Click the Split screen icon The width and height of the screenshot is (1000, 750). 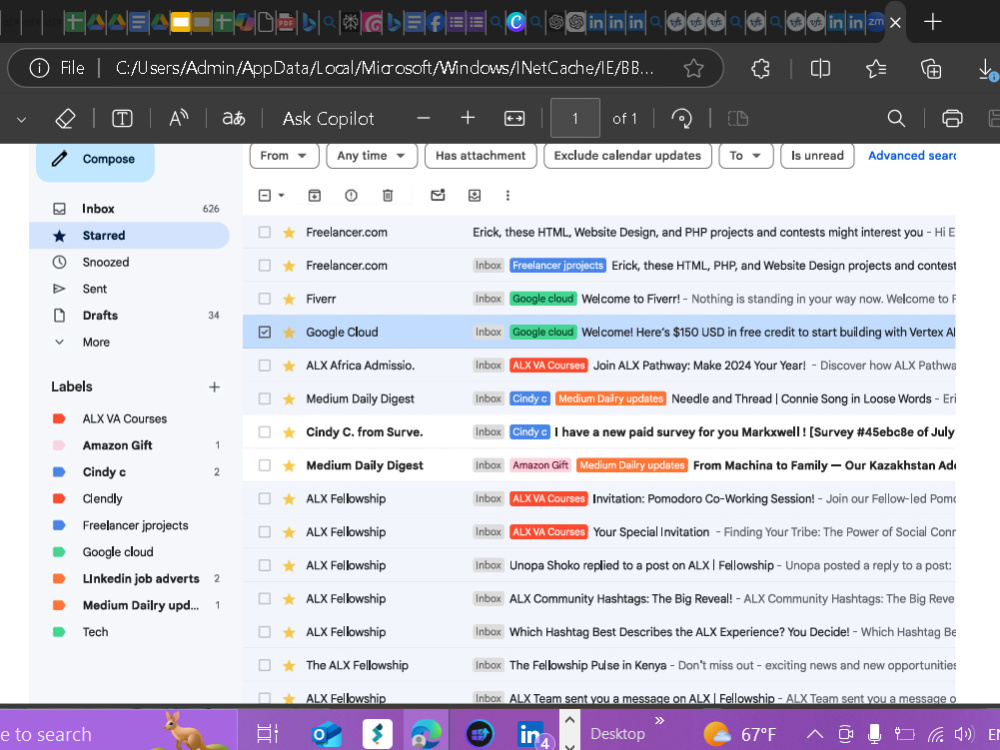pyautogui.click(x=820, y=68)
